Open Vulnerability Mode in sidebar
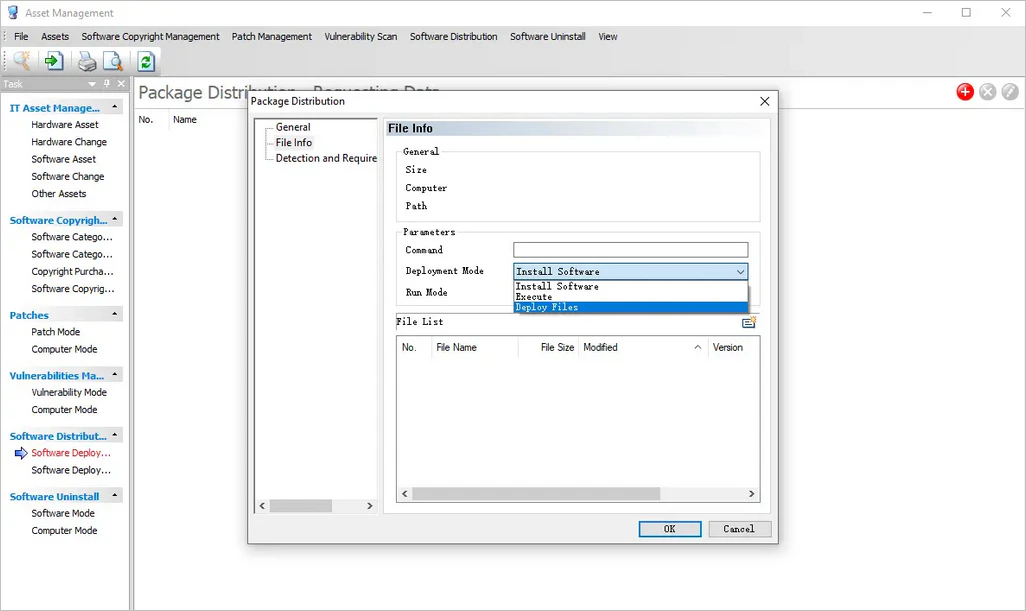Image resolution: width=1026 pixels, height=611 pixels. point(69,393)
